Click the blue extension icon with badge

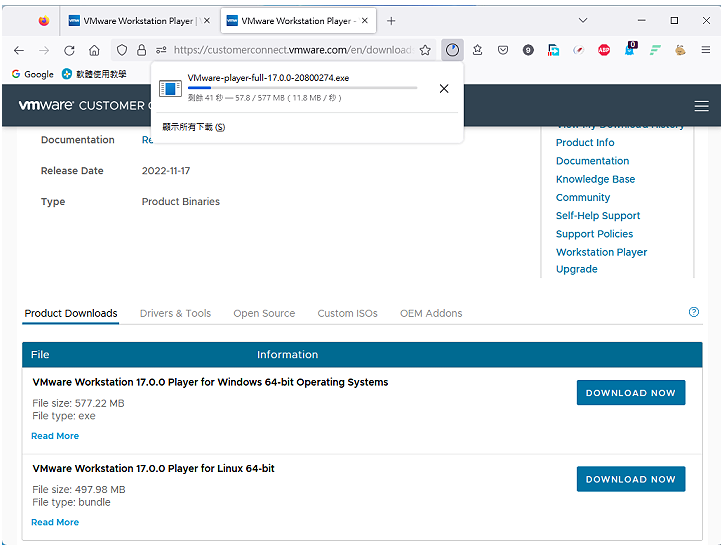pos(630,49)
